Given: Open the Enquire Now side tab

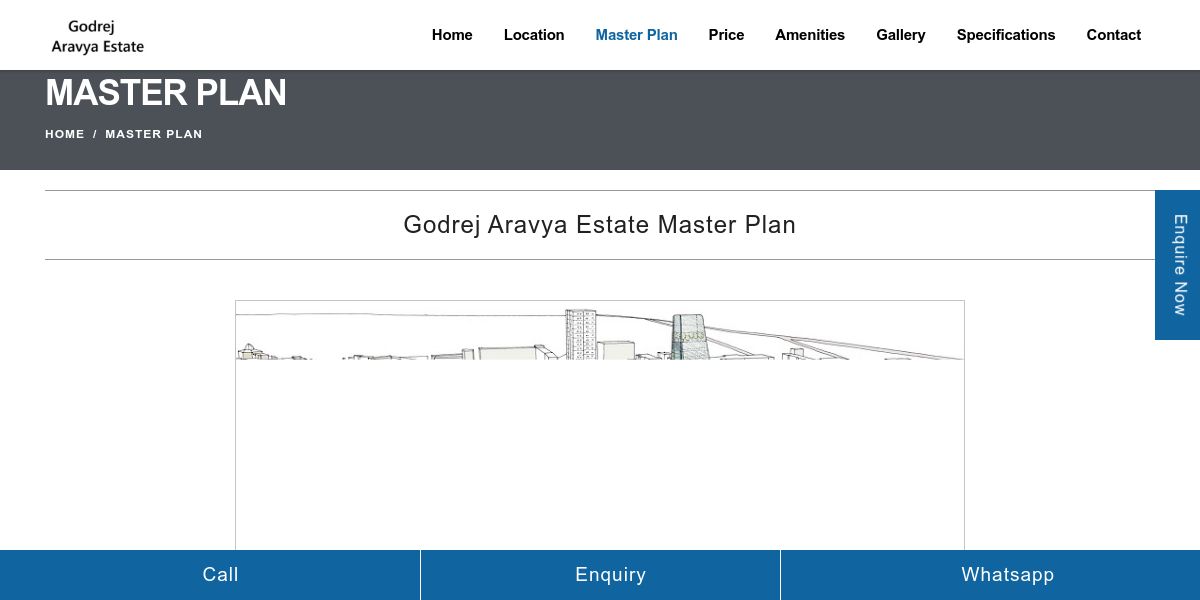Looking at the screenshot, I should (1178, 265).
